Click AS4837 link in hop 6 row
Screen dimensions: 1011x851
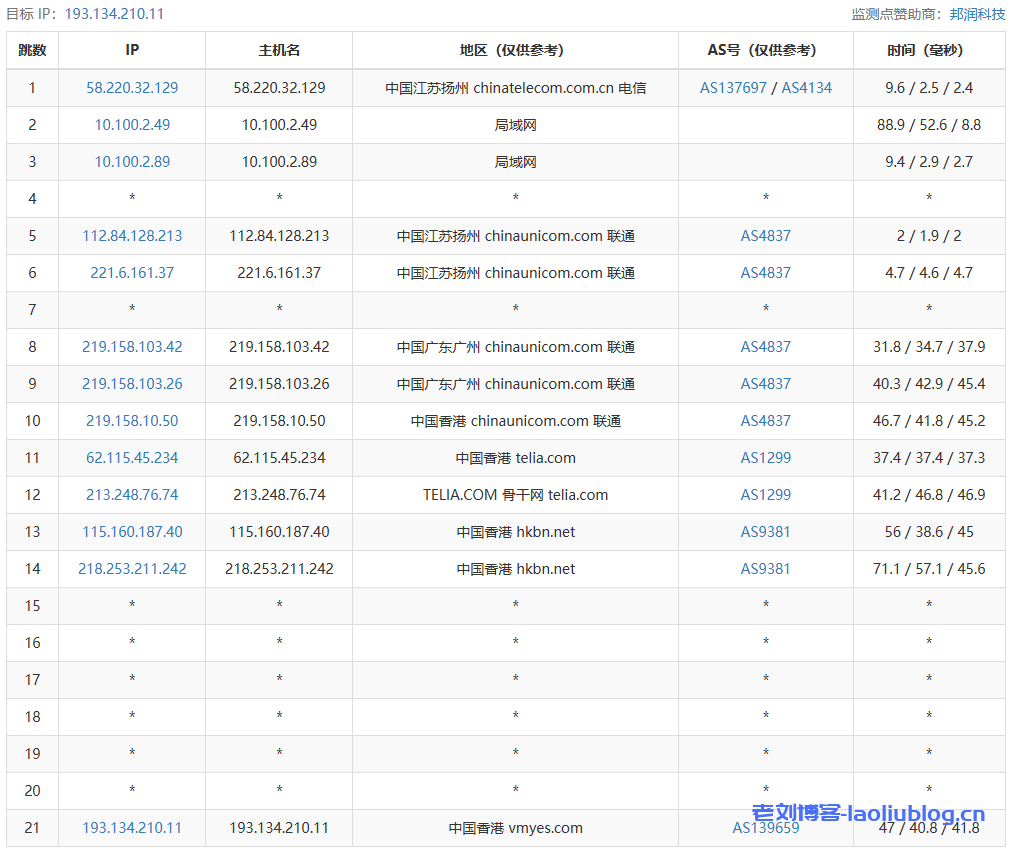765,273
